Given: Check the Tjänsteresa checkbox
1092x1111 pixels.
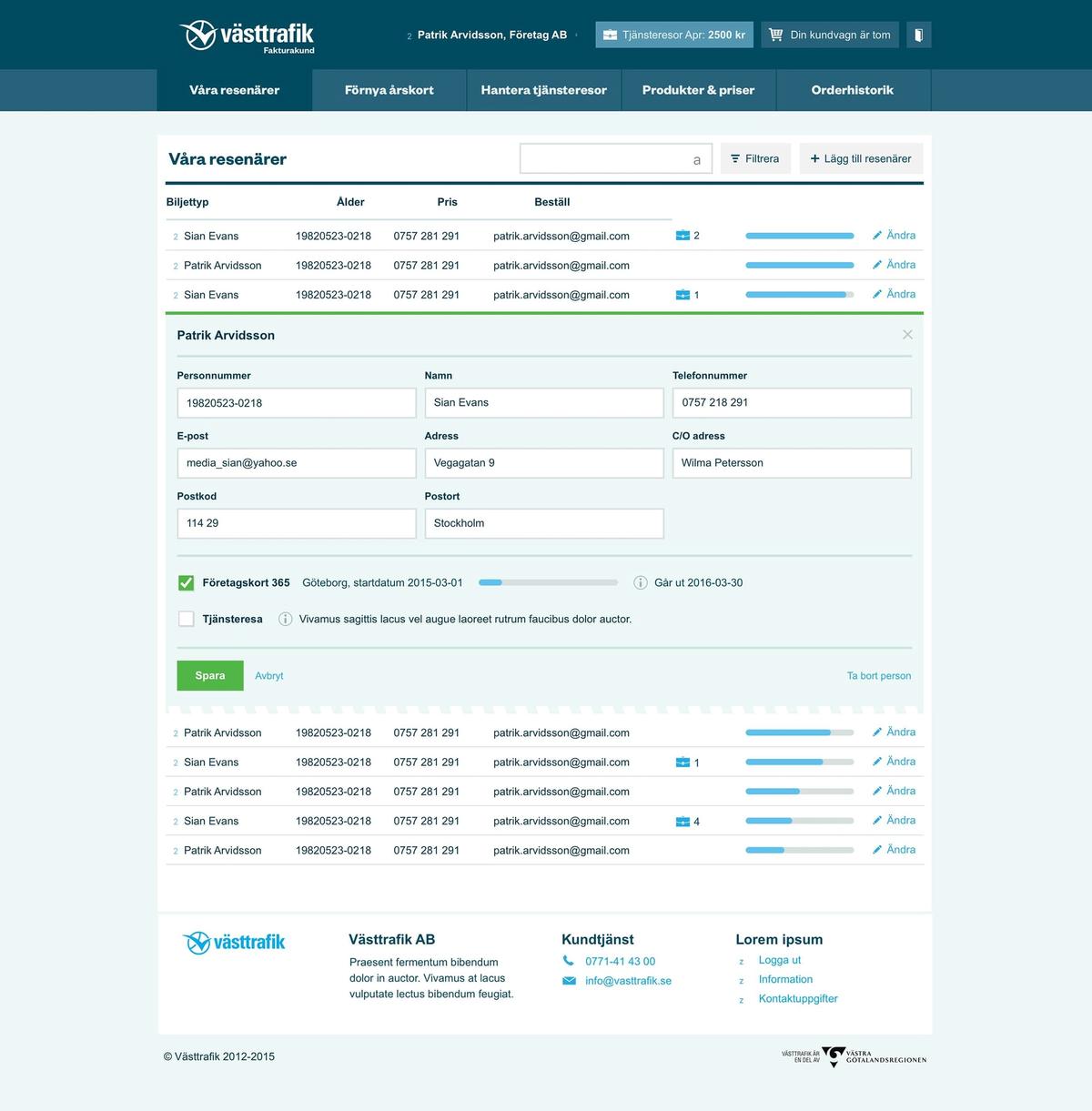Looking at the screenshot, I should pyautogui.click(x=186, y=619).
